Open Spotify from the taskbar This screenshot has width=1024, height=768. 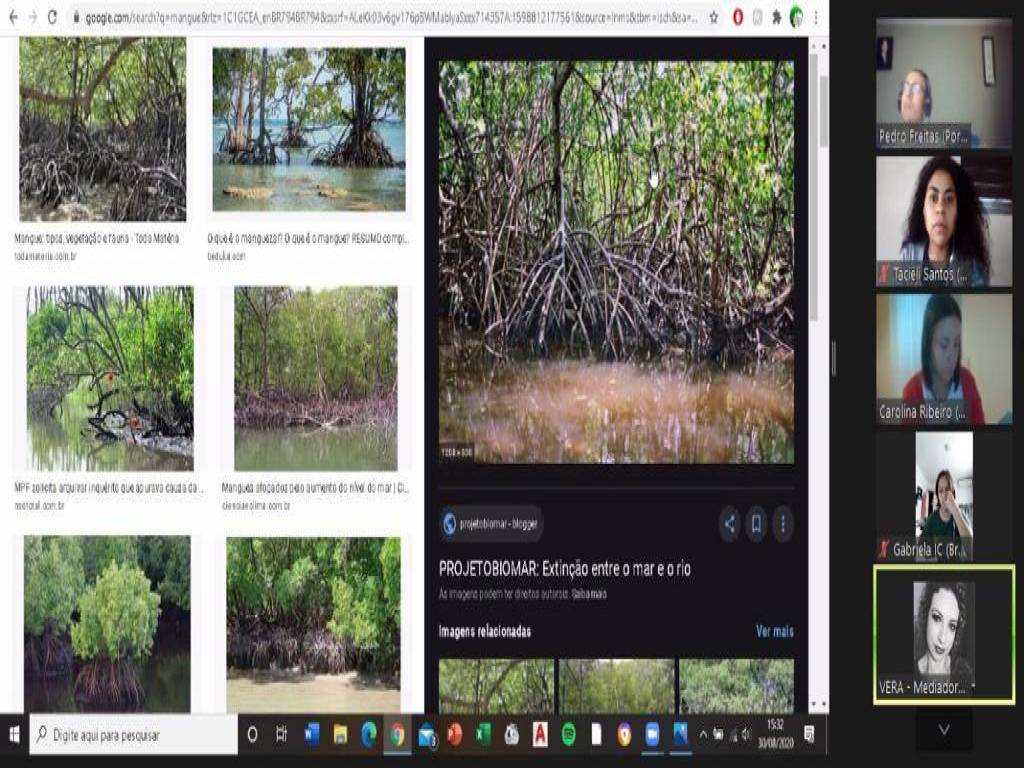point(568,735)
